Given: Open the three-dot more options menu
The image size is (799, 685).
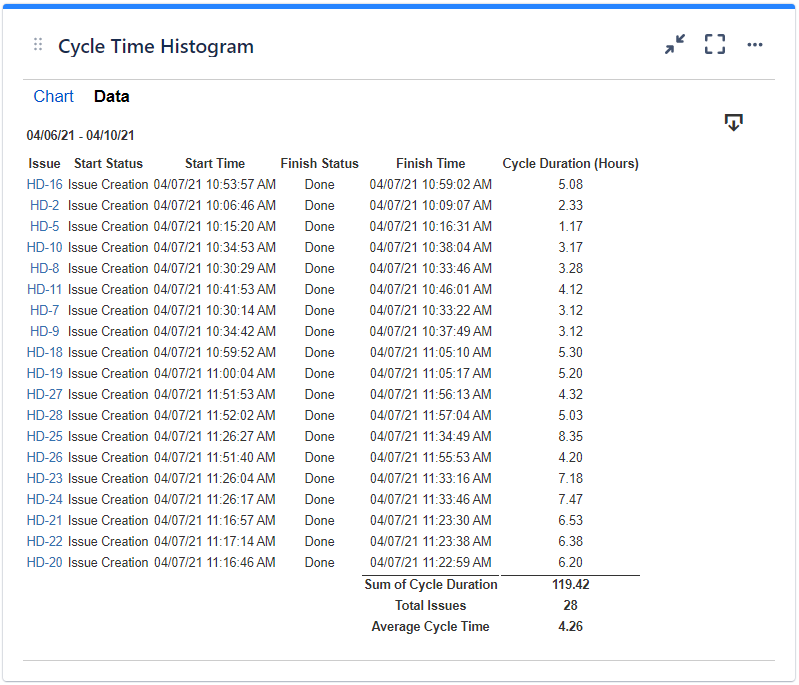Looking at the screenshot, I should click(x=755, y=45).
